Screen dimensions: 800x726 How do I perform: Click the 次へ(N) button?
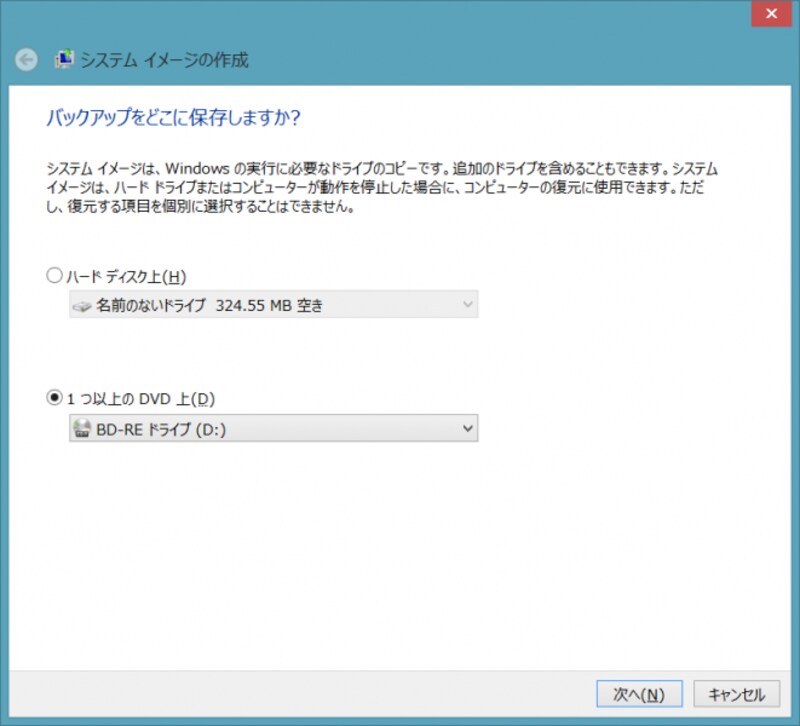click(x=639, y=694)
